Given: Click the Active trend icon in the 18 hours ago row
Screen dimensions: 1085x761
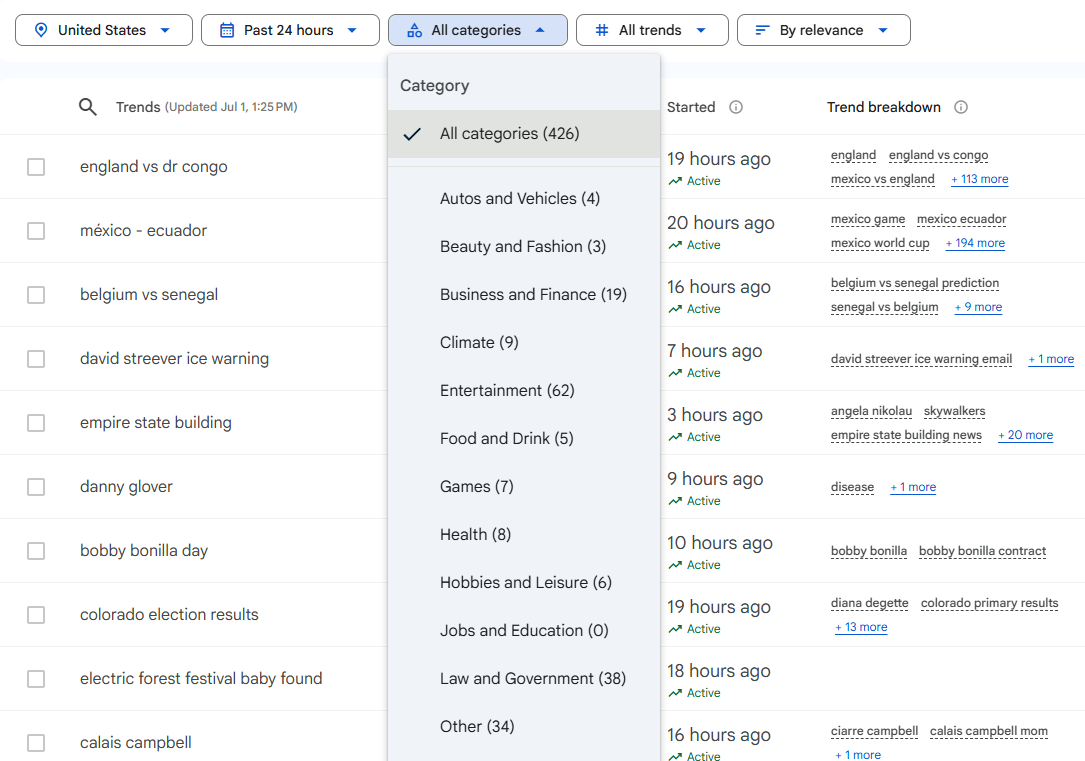Looking at the screenshot, I should 675,693.
